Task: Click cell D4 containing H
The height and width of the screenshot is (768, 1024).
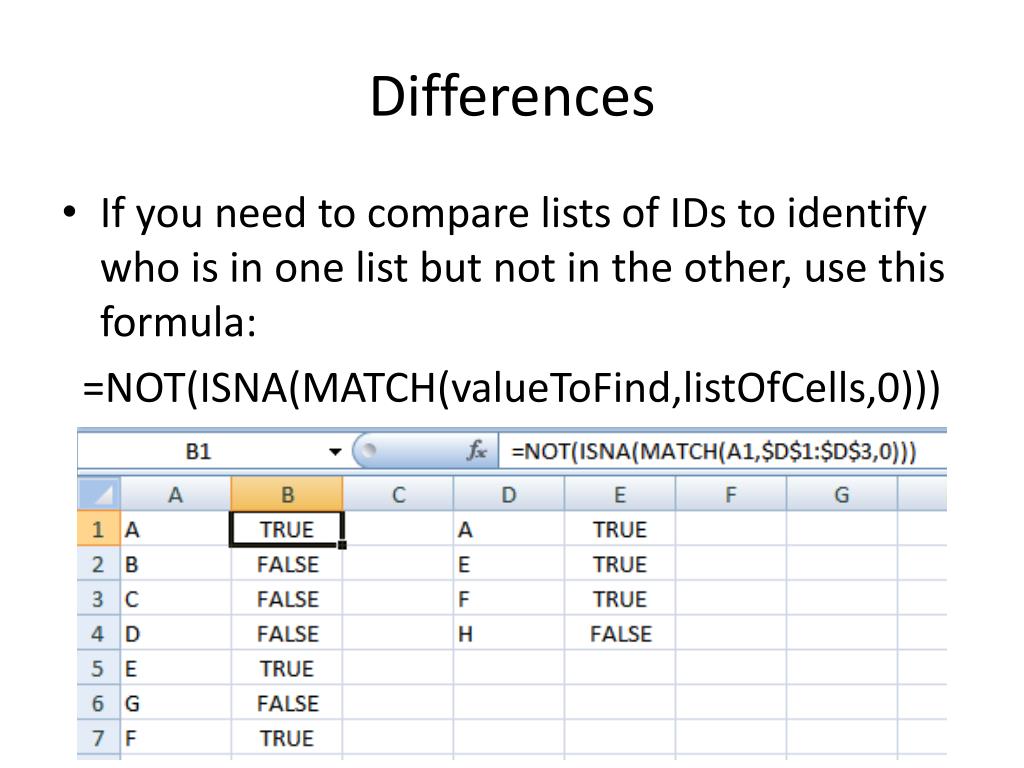Action: coord(509,633)
